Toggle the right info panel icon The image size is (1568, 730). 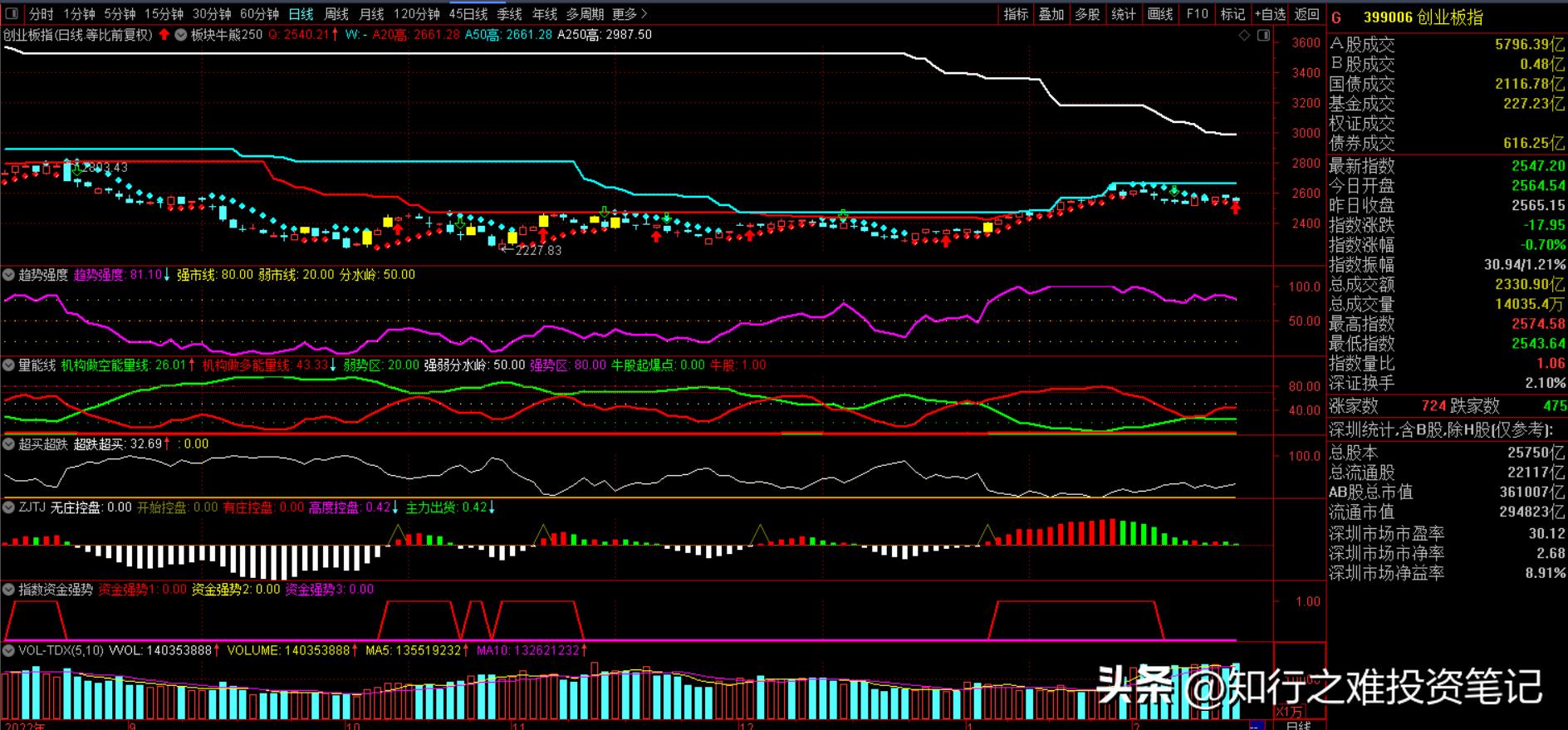tap(1263, 35)
